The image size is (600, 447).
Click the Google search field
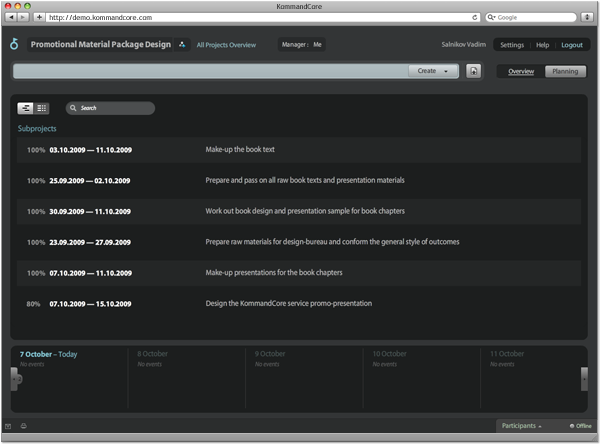click(x=531, y=17)
